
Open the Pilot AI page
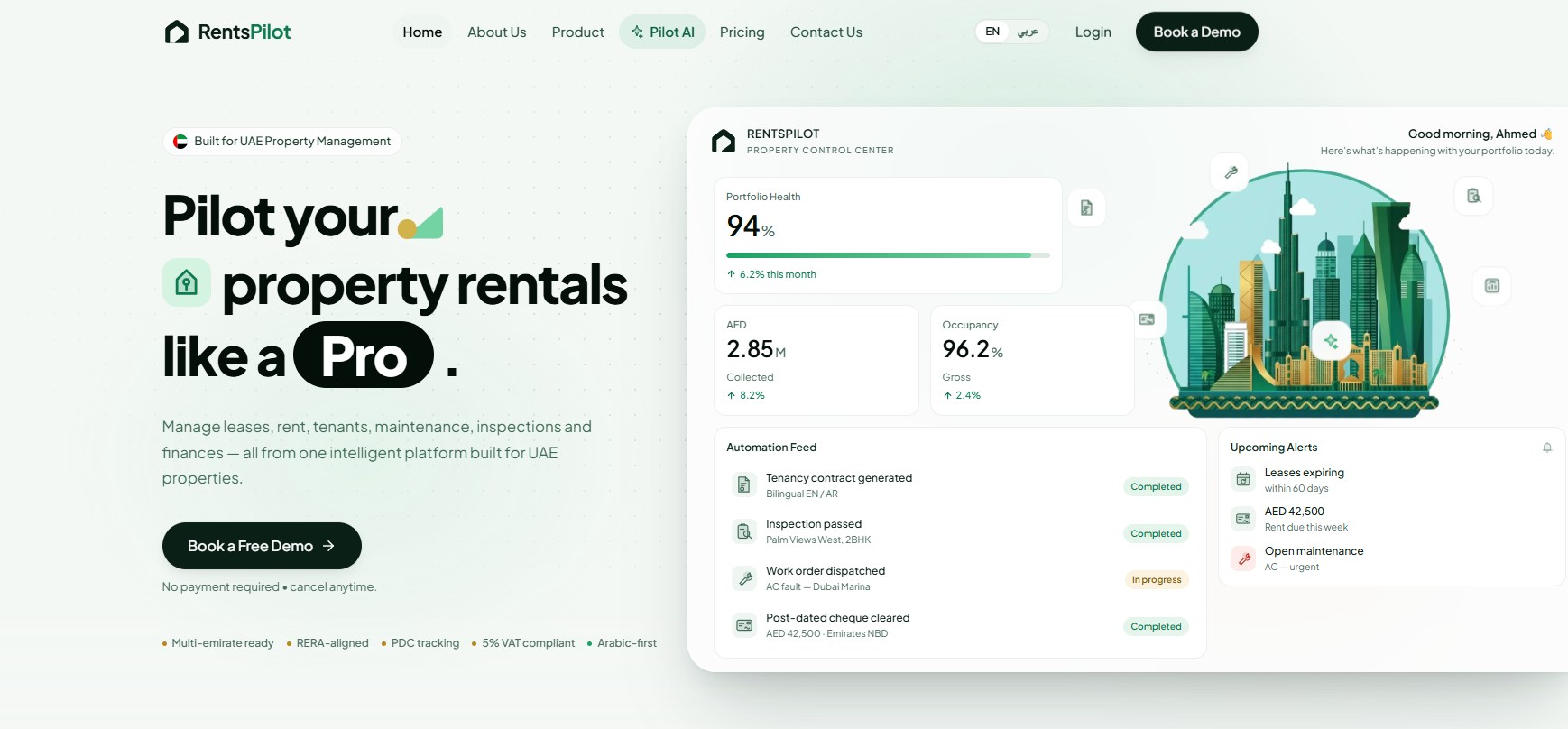point(662,32)
